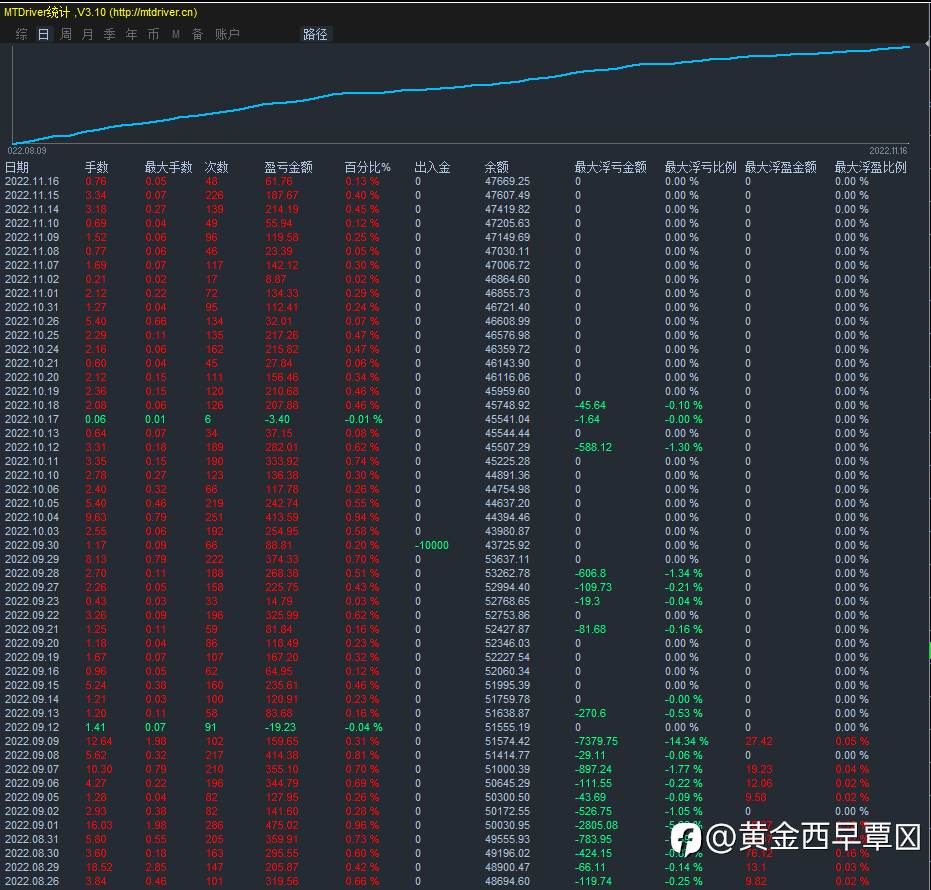Open the 币 currency tab
The height and width of the screenshot is (890, 931).
tap(153, 34)
